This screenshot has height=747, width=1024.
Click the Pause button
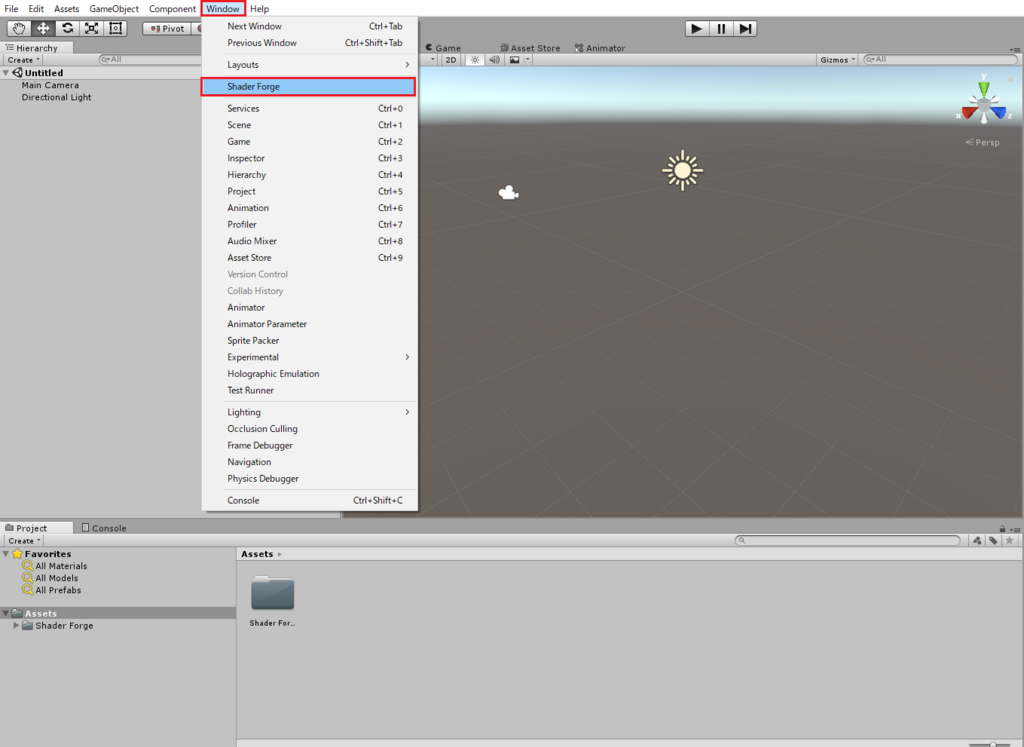pos(721,29)
